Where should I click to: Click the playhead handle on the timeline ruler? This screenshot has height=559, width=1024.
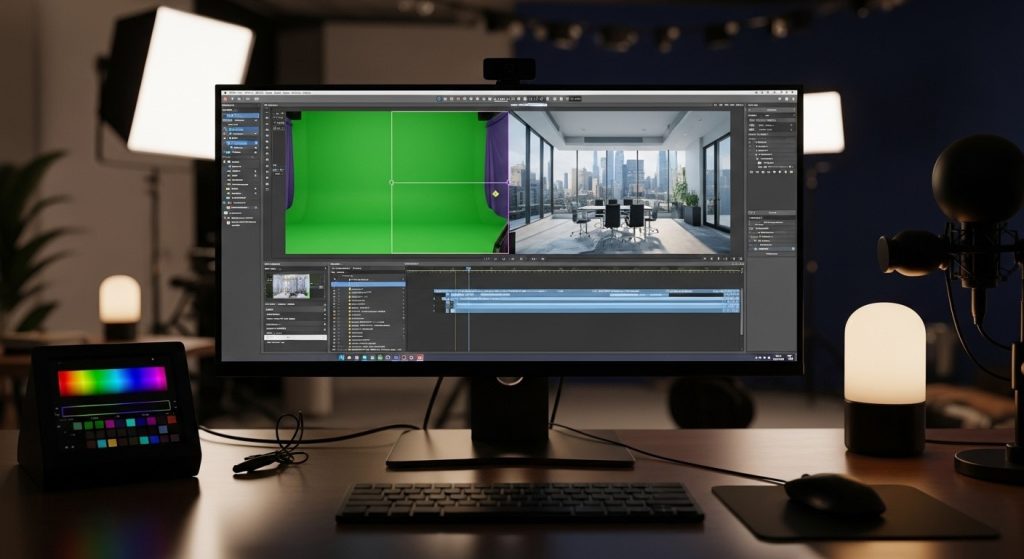click(468, 268)
